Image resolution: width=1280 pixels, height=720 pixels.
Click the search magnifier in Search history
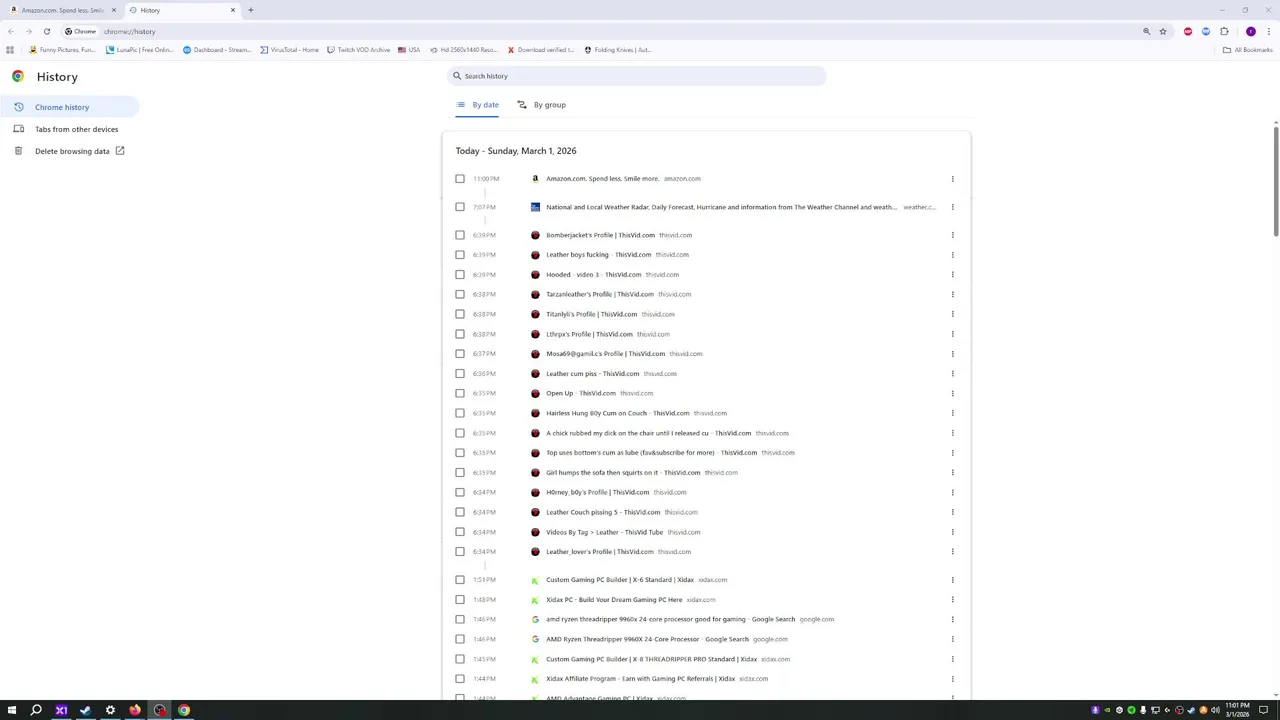point(457,76)
